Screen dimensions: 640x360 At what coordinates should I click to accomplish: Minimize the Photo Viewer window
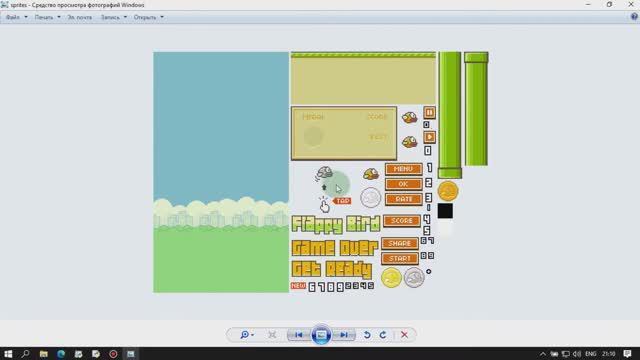588,4
